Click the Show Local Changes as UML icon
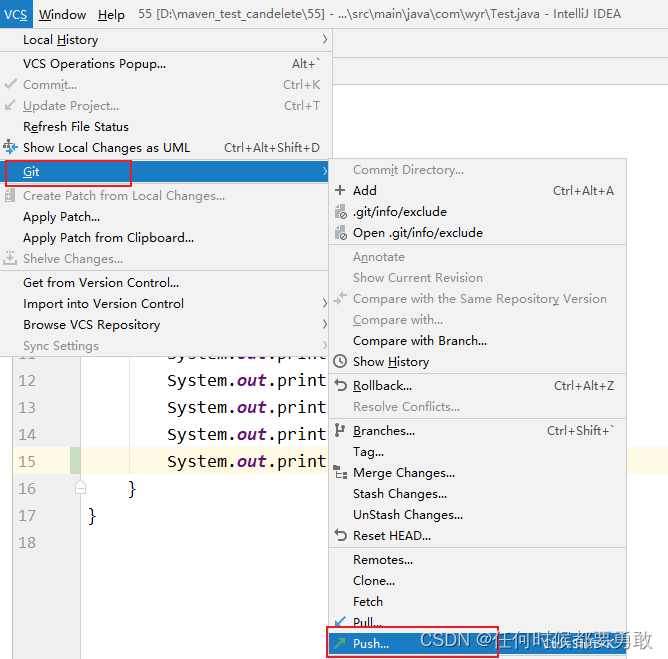 pos(10,147)
